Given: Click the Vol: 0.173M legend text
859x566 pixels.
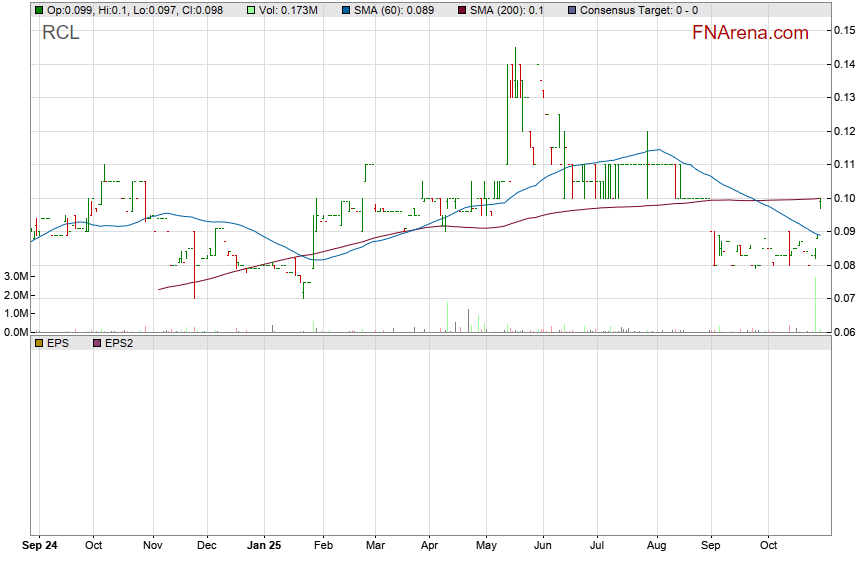Looking at the screenshot, I should coord(288,9).
